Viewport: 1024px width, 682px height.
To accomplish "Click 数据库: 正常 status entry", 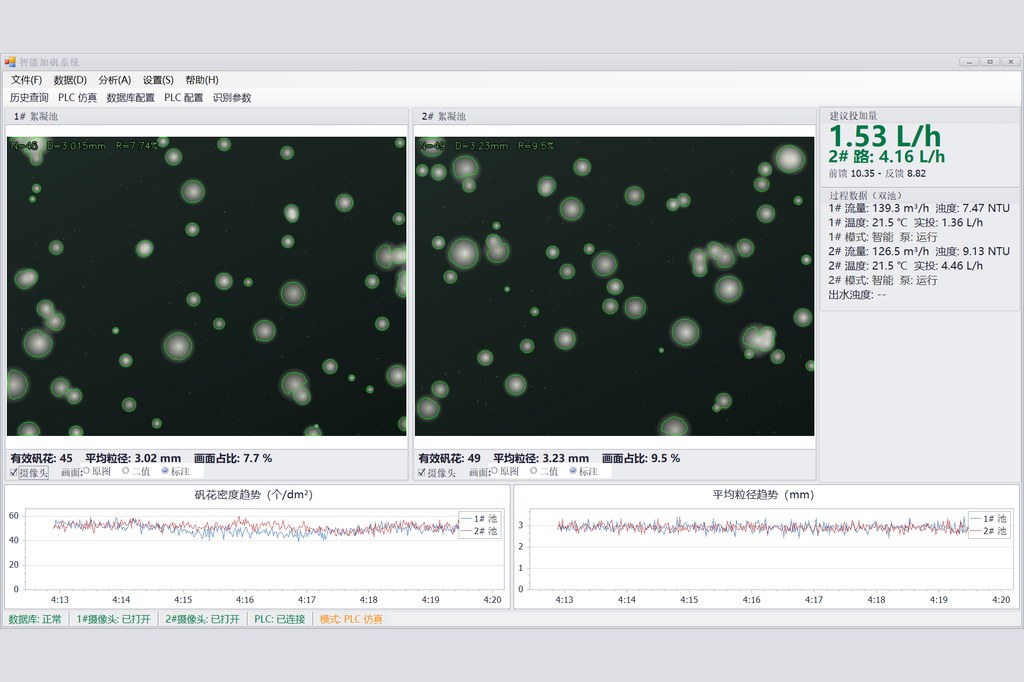I will (35, 619).
